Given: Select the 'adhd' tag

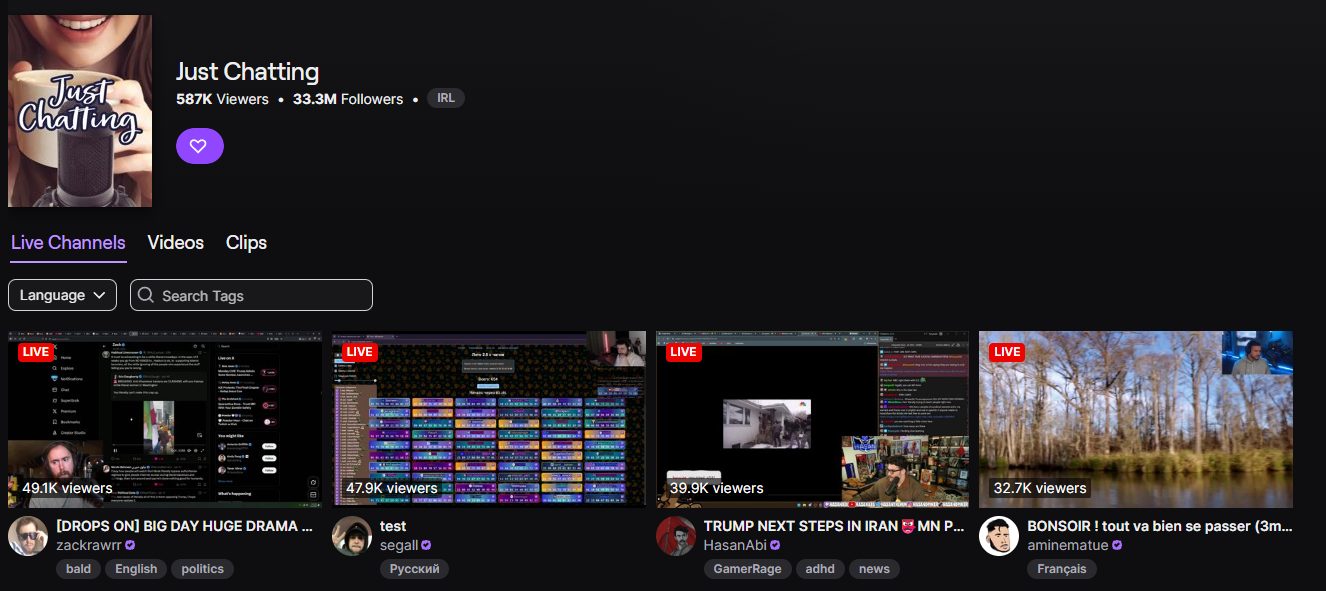Looking at the screenshot, I should [820, 569].
